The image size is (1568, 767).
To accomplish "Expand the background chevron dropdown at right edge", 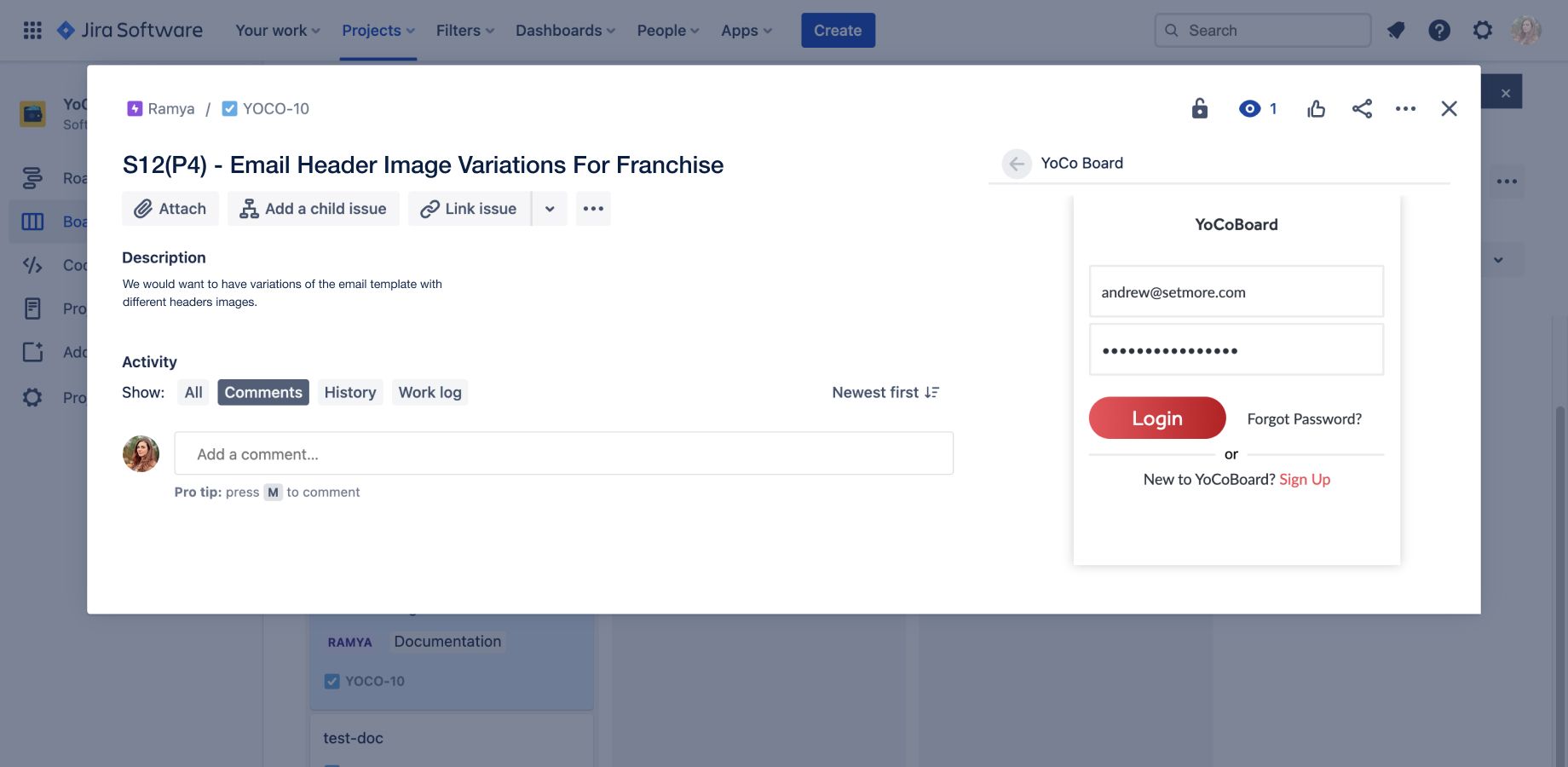I will (1498, 260).
